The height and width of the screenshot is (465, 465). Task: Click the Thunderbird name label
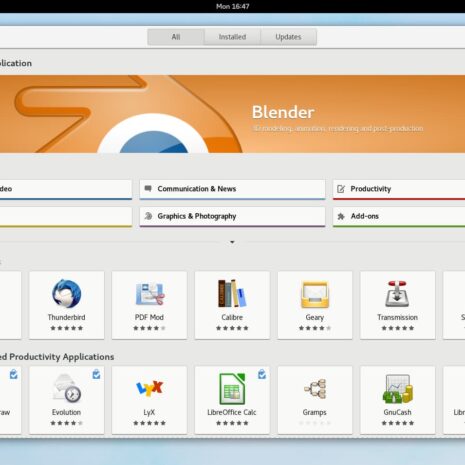66,317
